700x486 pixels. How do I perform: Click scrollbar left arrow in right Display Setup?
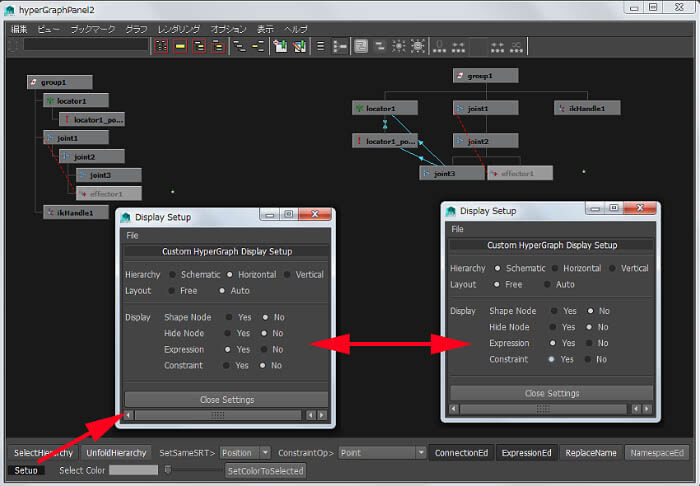pyautogui.click(x=454, y=409)
